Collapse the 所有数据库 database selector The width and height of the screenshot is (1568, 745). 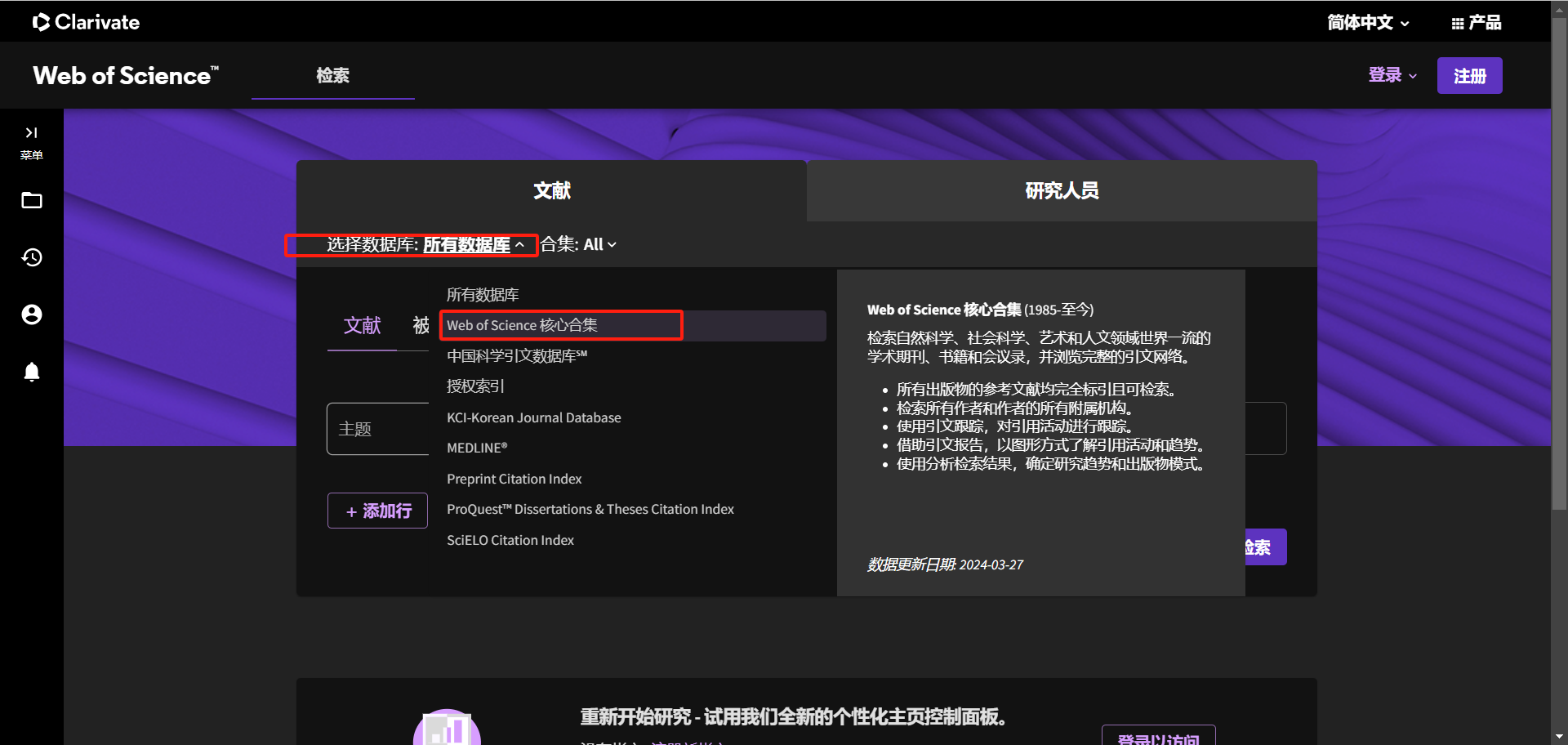click(x=474, y=244)
